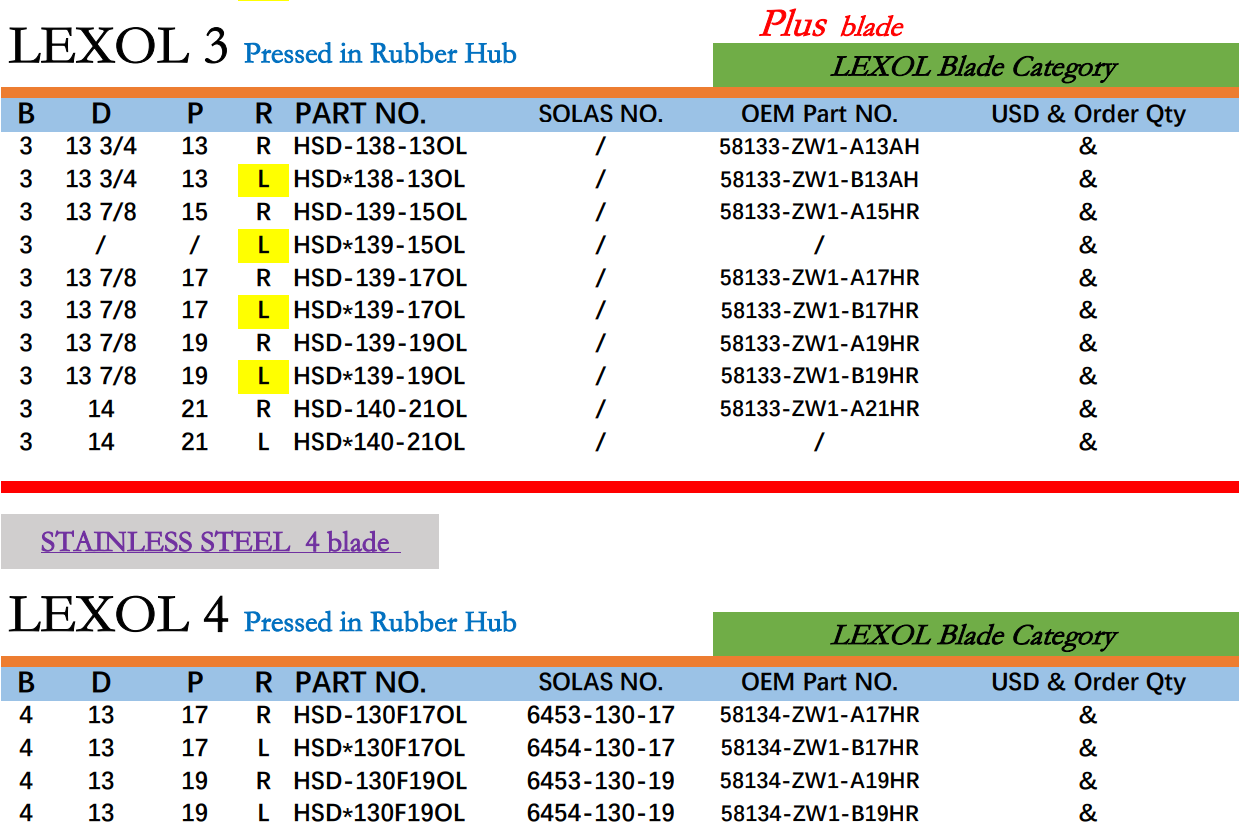Click OEM part 58133-ZW1-A19HR
Screen dimensions: 1240x837
tap(819, 343)
